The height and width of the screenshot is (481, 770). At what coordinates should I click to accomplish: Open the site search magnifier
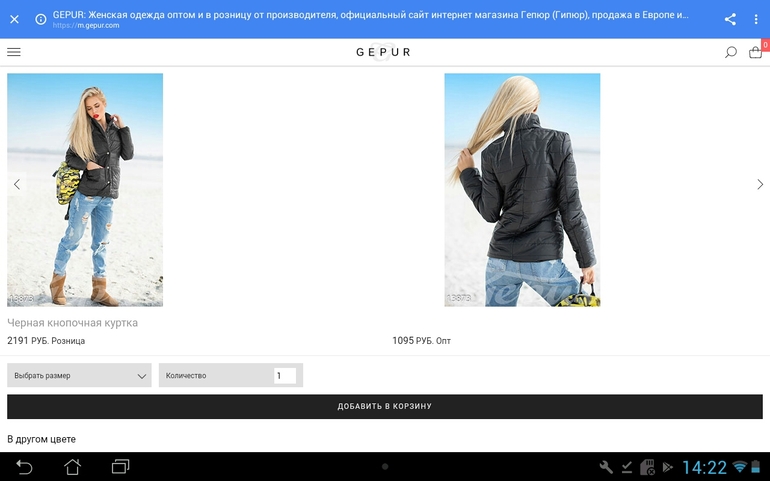coord(731,52)
